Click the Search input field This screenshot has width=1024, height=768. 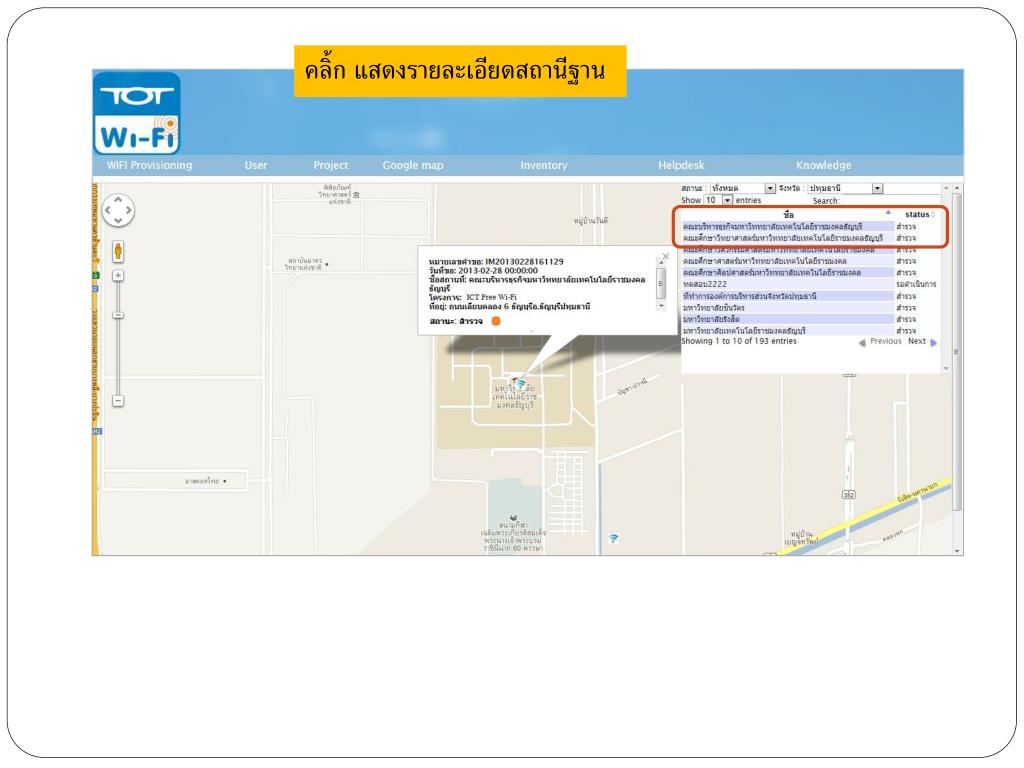coord(889,200)
